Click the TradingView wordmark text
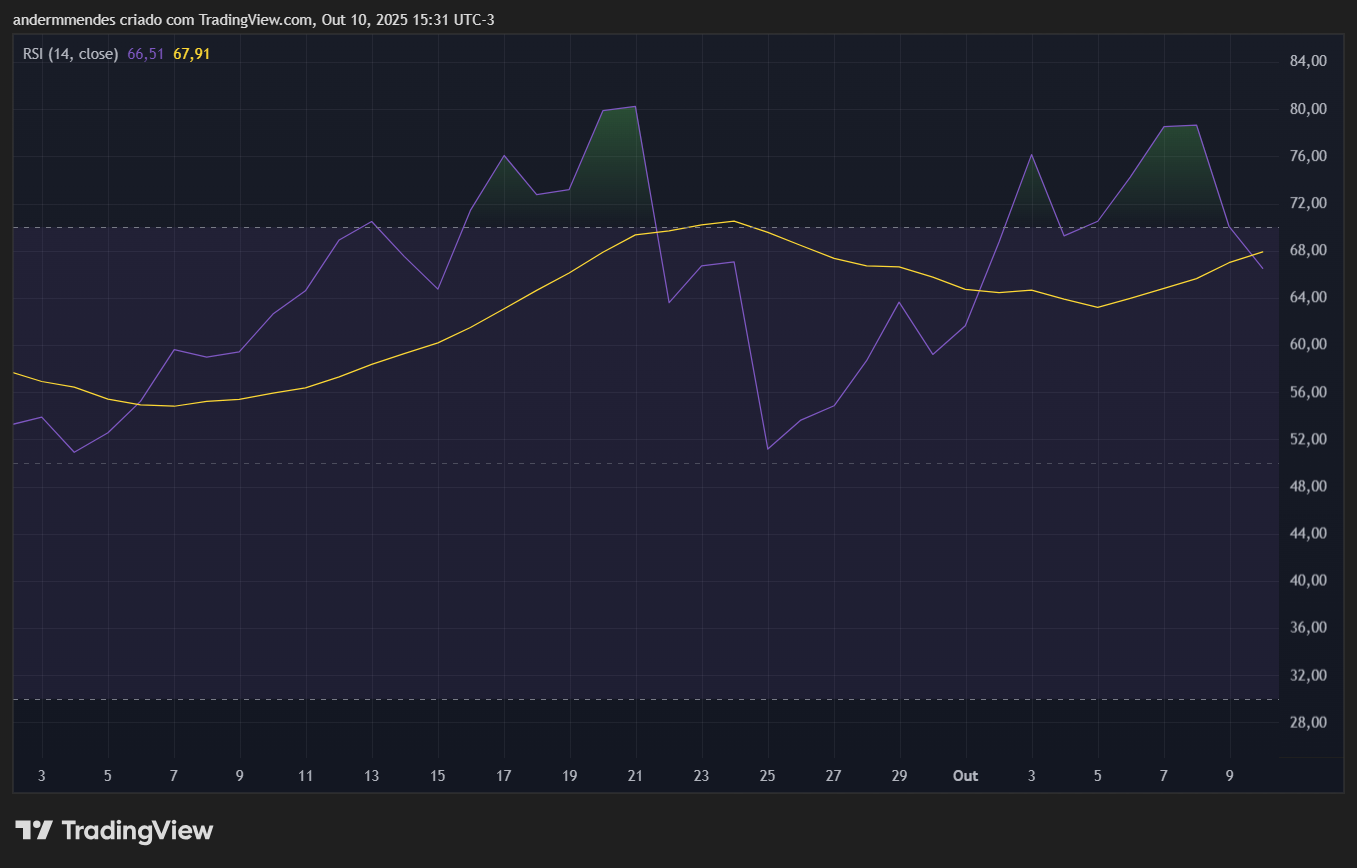 click(137, 830)
